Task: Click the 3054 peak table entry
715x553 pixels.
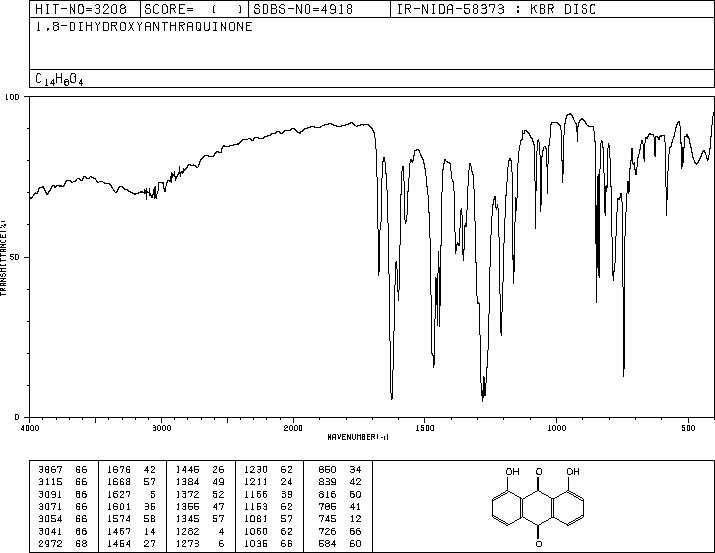Action: click(62, 519)
